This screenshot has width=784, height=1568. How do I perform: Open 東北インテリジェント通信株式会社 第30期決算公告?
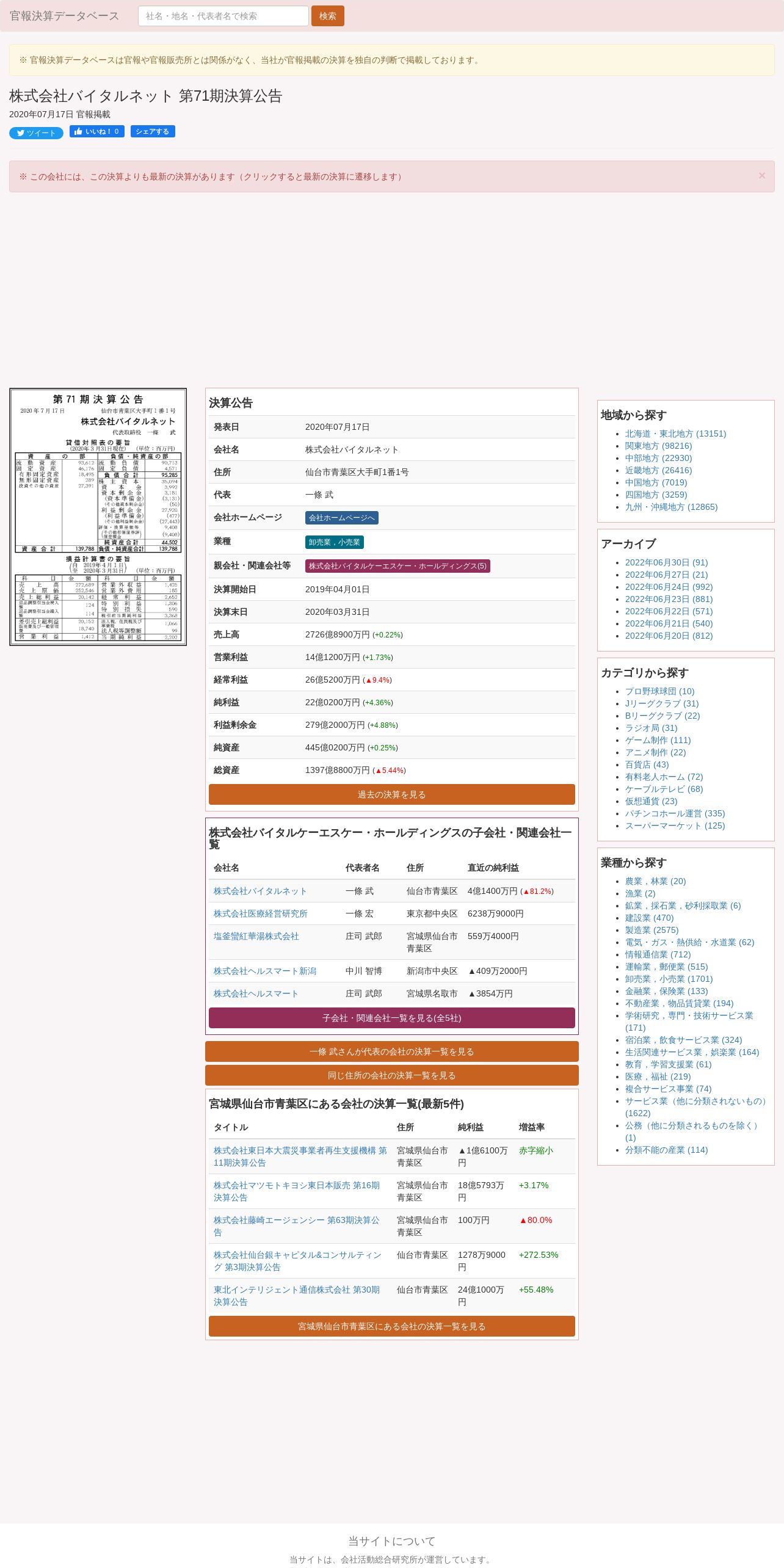pyautogui.click(x=297, y=1296)
